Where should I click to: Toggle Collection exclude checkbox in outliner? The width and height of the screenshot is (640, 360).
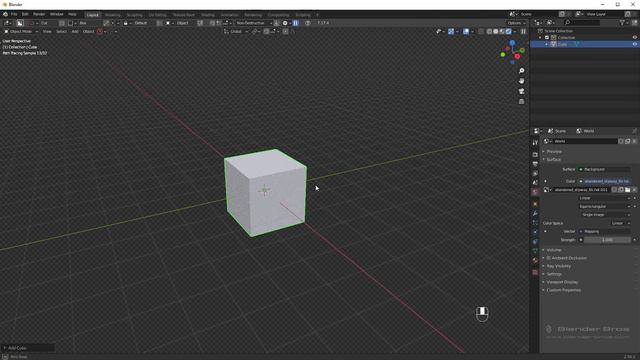point(547,38)
